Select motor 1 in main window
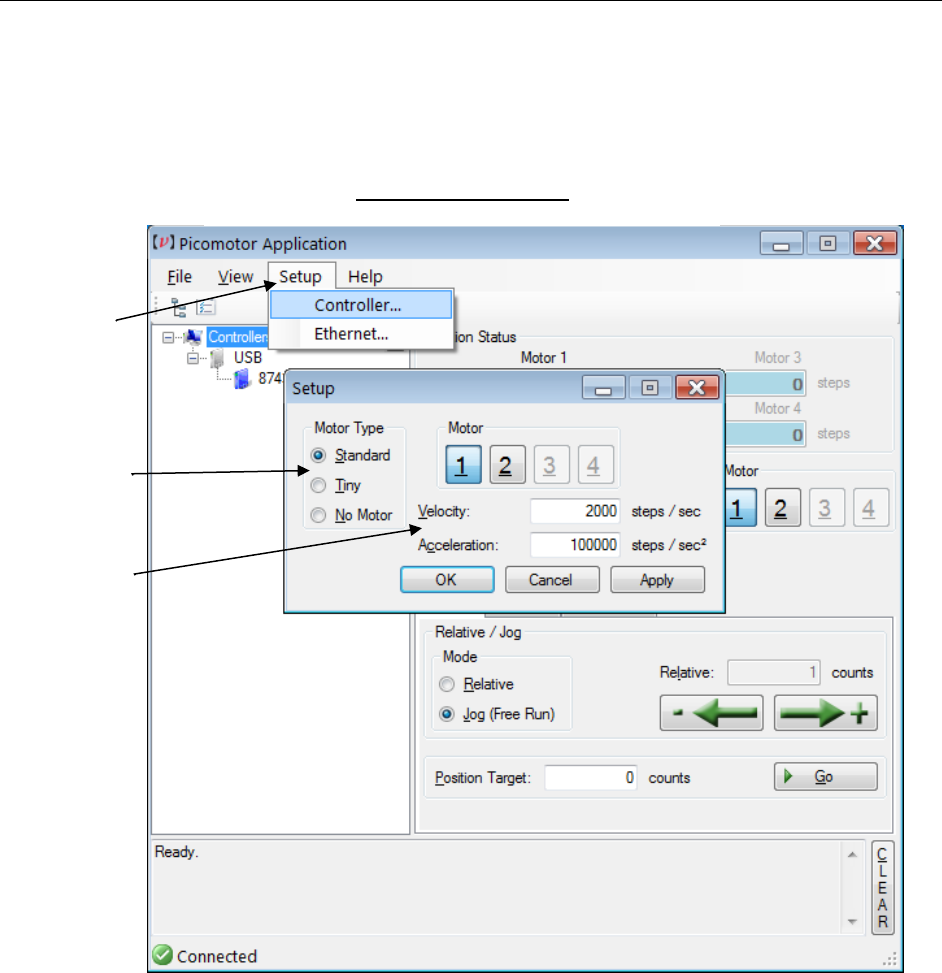The image size is (942, 973). 739,508
